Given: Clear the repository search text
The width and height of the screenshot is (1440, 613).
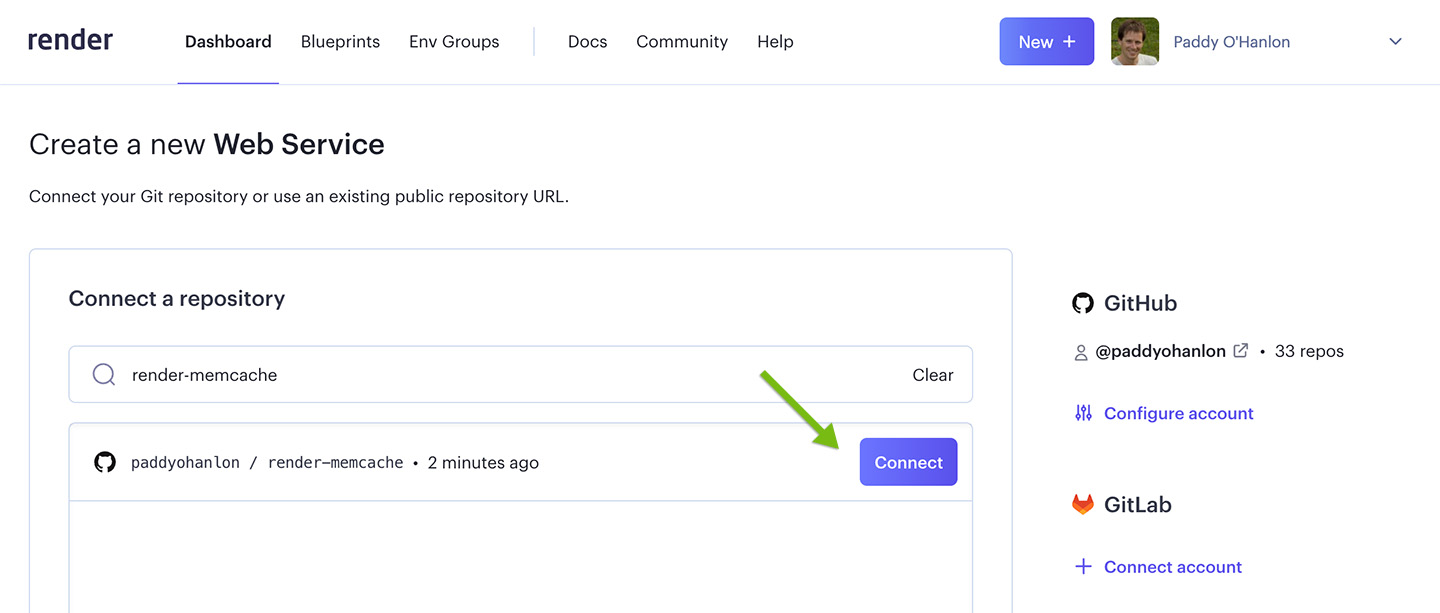Looking at the screenshot, I should (x=933, y=375).
